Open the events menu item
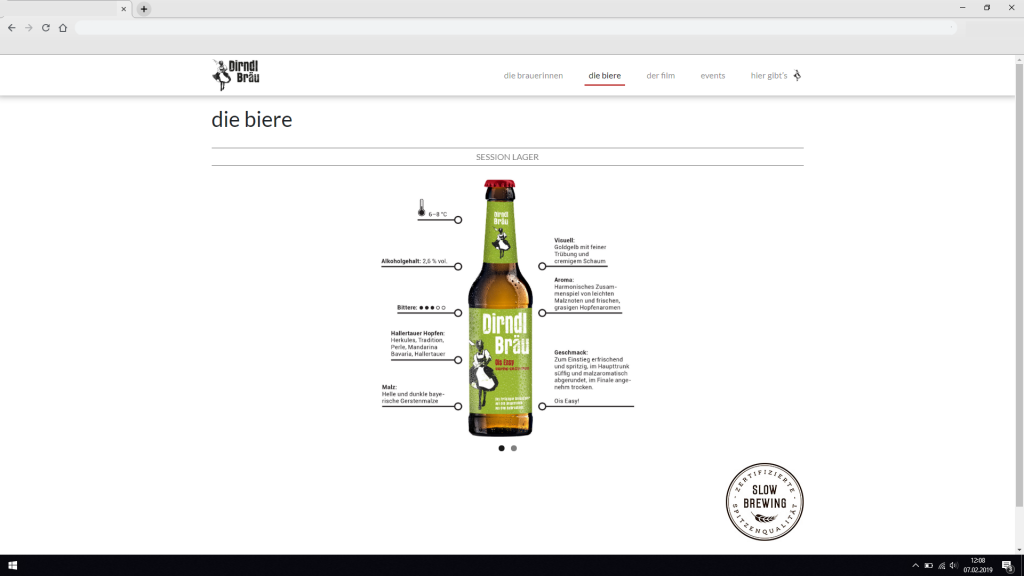 712,76
